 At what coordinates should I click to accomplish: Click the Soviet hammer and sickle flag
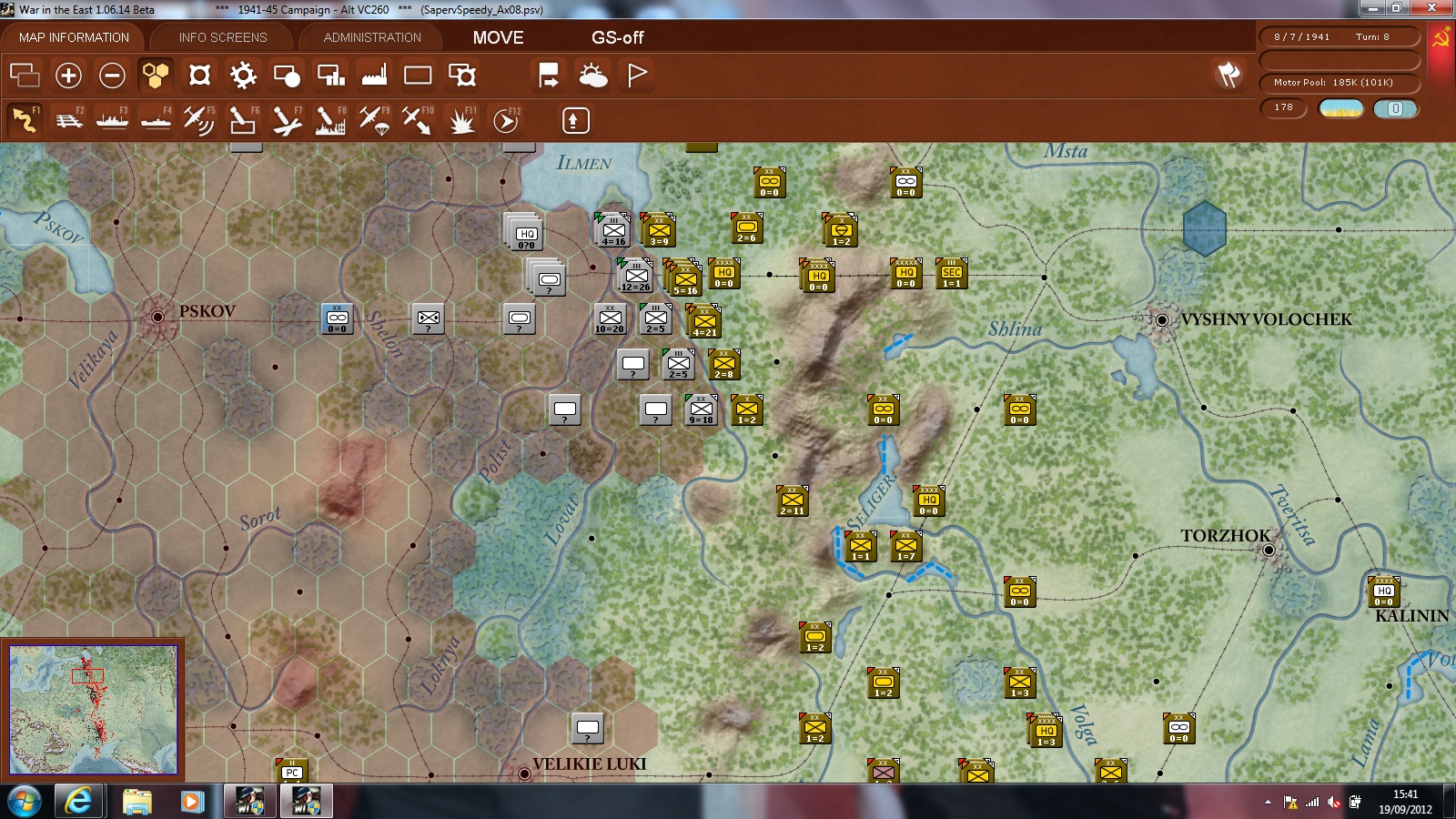pos(1441,38)
